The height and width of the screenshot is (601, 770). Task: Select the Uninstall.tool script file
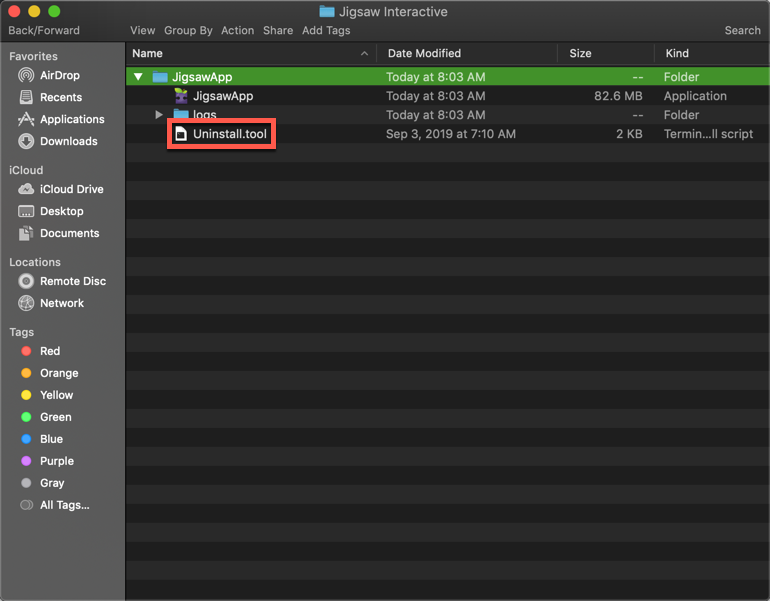click(x=230, y=134)
